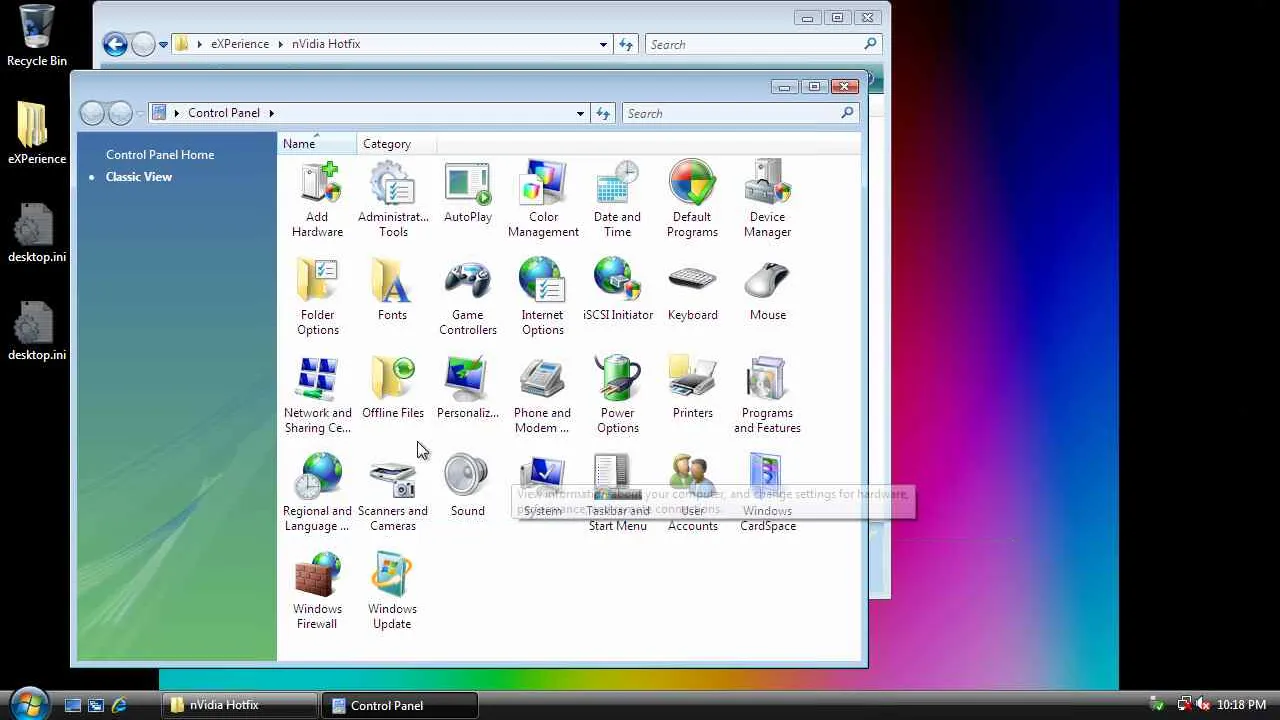
Task: Switch to nVidia Hotfix taskbar button
Action: pyautogui.click(x=240, y=705)
